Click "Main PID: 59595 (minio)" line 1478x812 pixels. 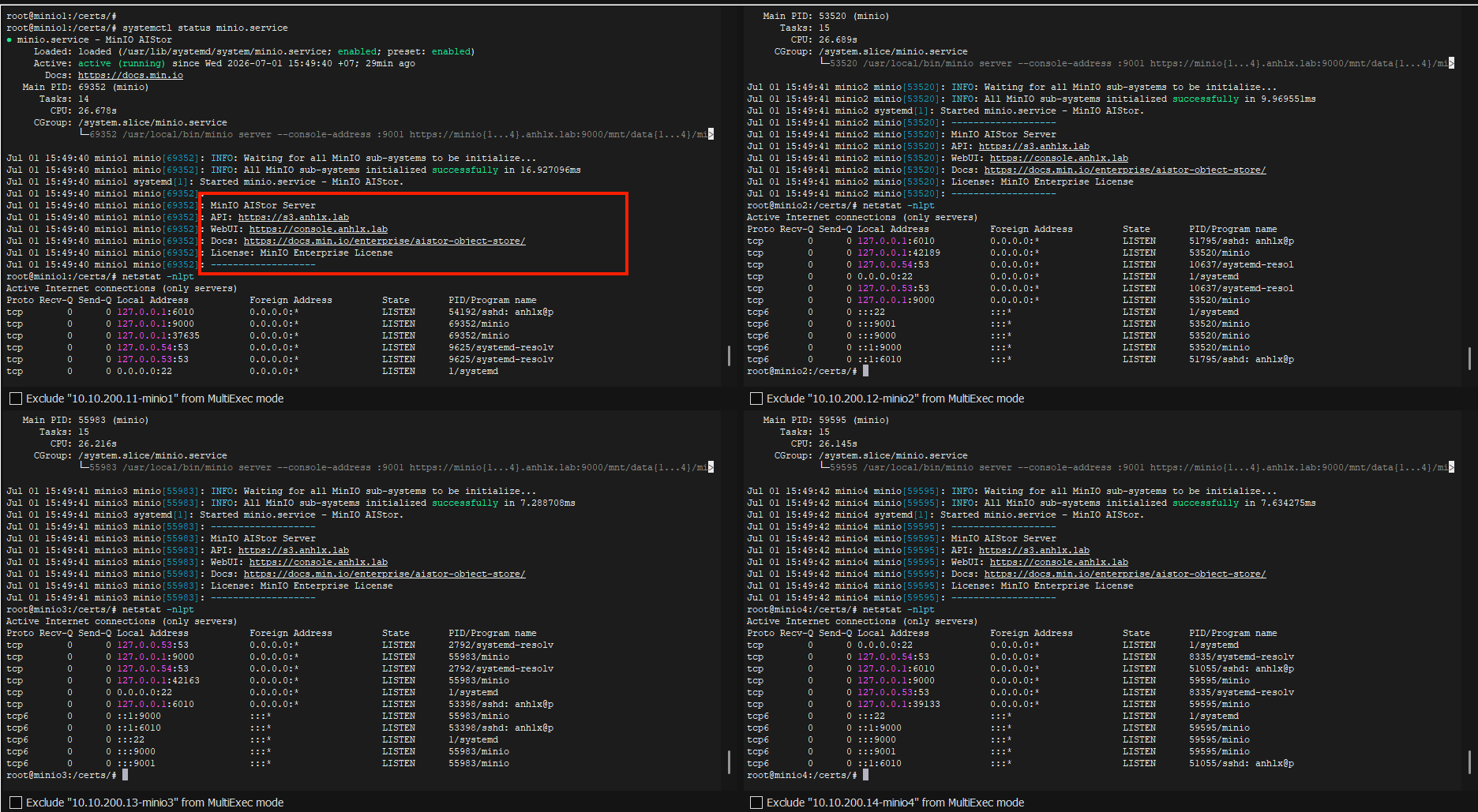826,421
